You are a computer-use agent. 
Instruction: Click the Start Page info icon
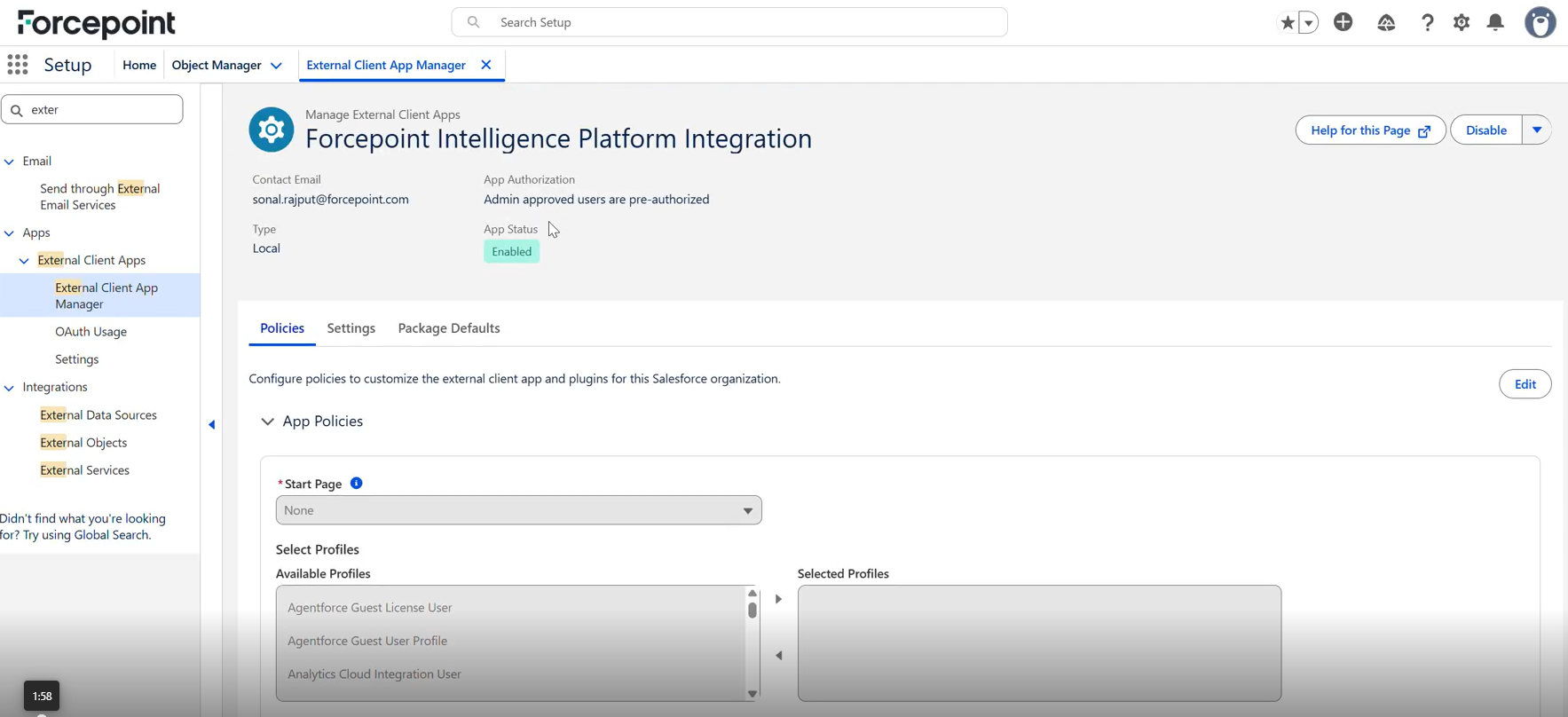(357, 484)
